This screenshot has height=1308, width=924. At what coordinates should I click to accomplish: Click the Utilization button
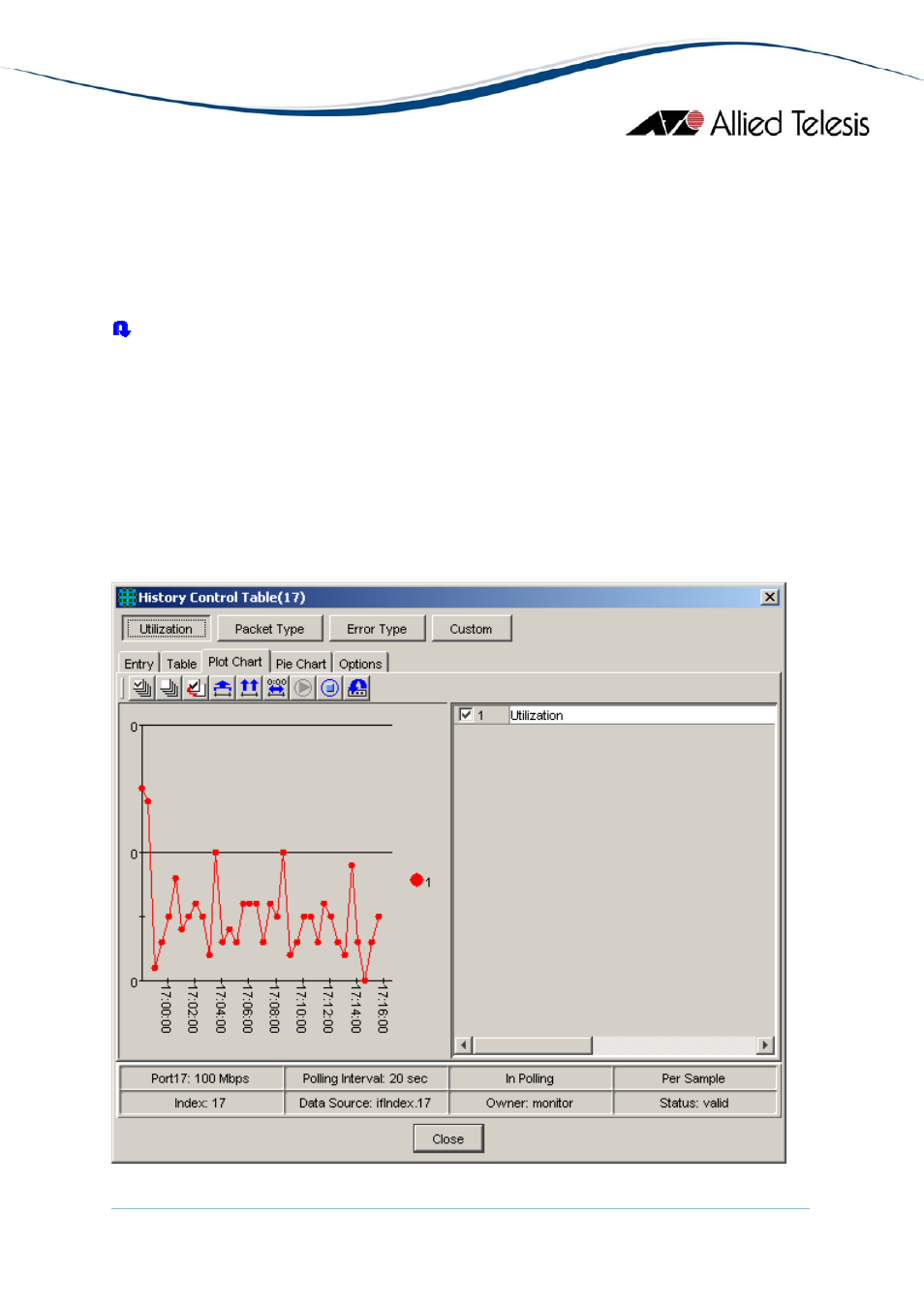[166, 629]
